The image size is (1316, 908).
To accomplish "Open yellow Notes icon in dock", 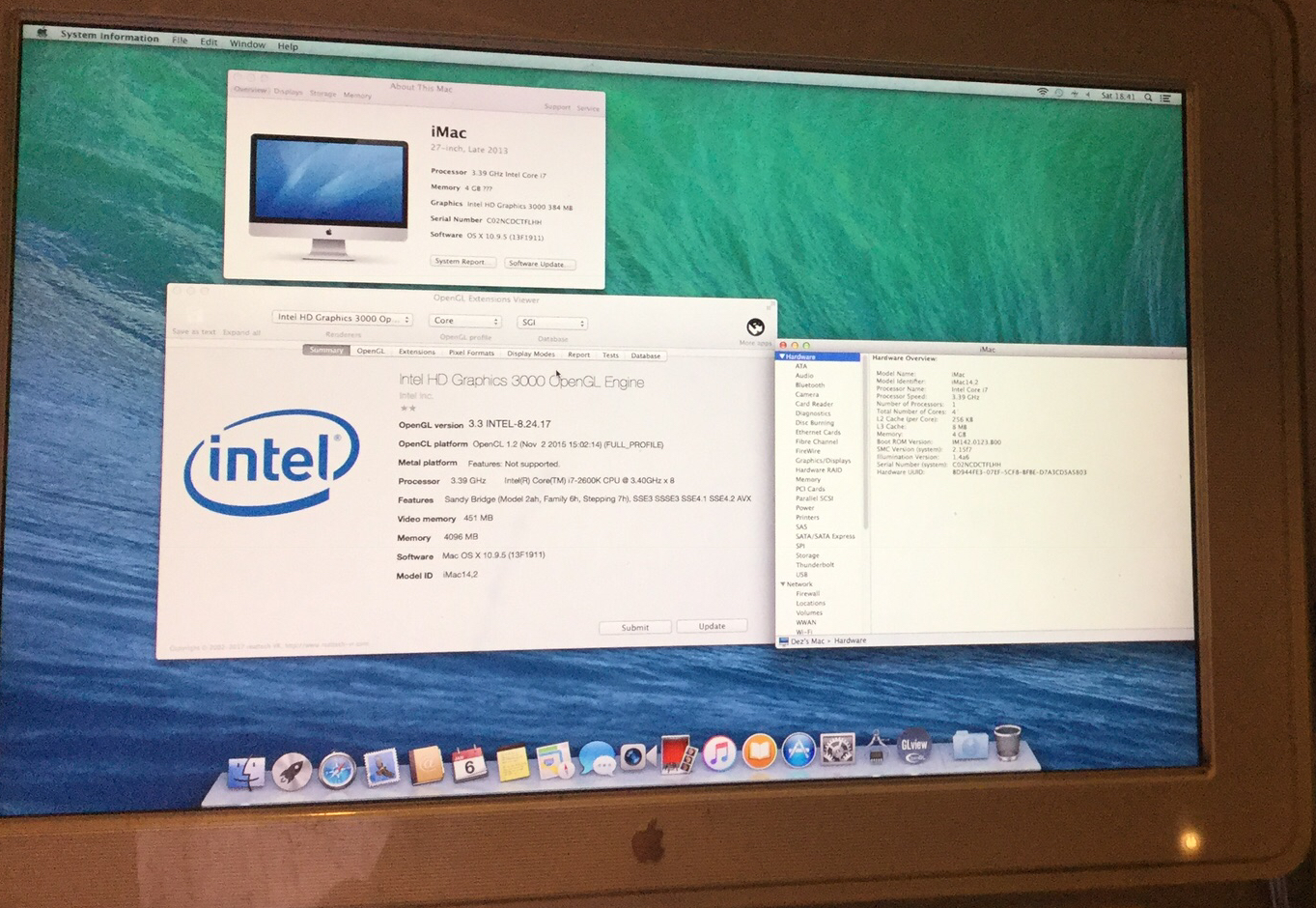I will point(513,761).
